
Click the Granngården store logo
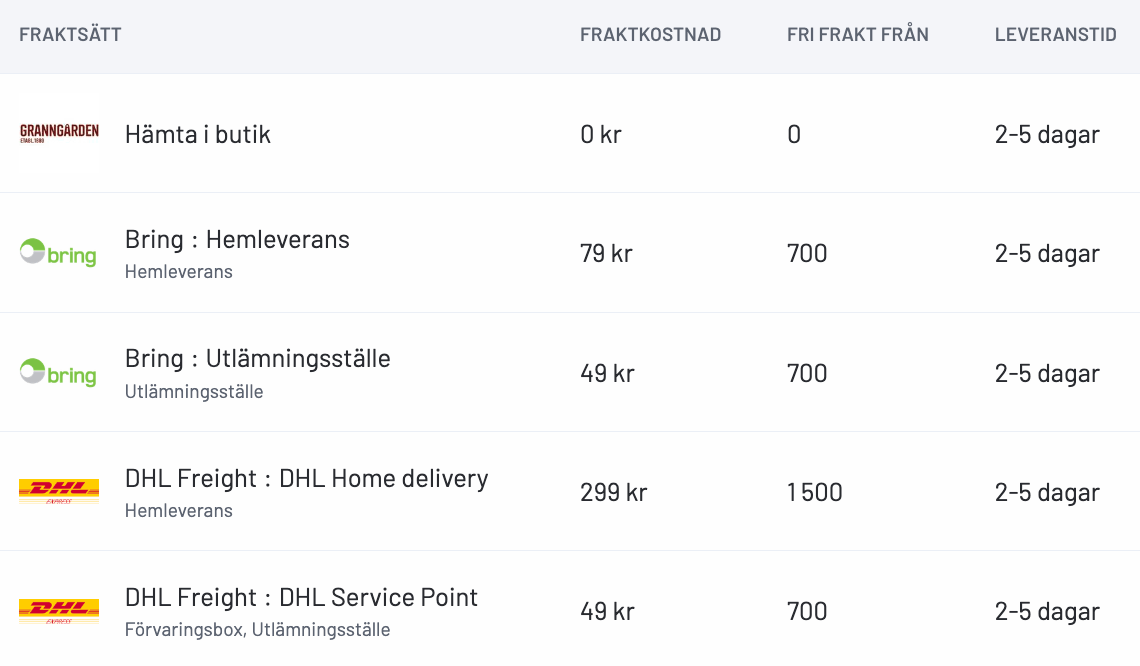click(59, 133)
